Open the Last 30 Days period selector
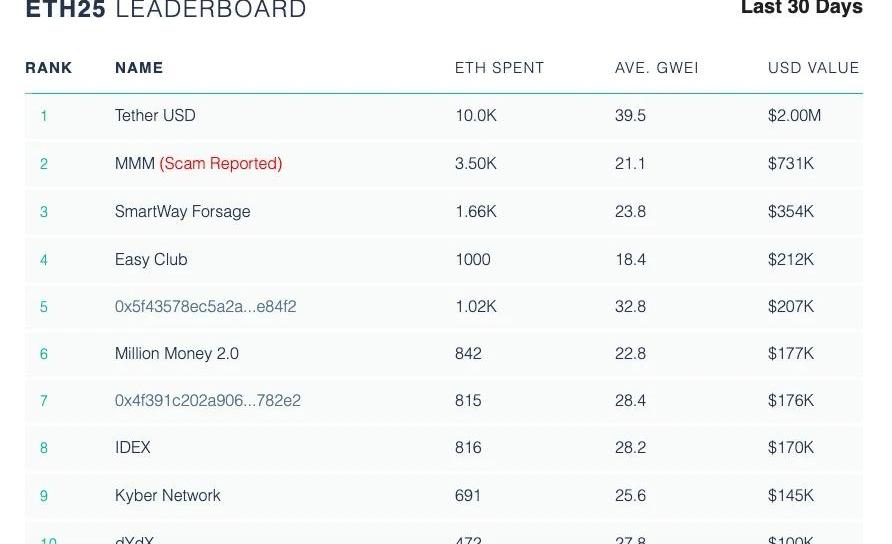This screenshot has height=544, width=892. 801,8
